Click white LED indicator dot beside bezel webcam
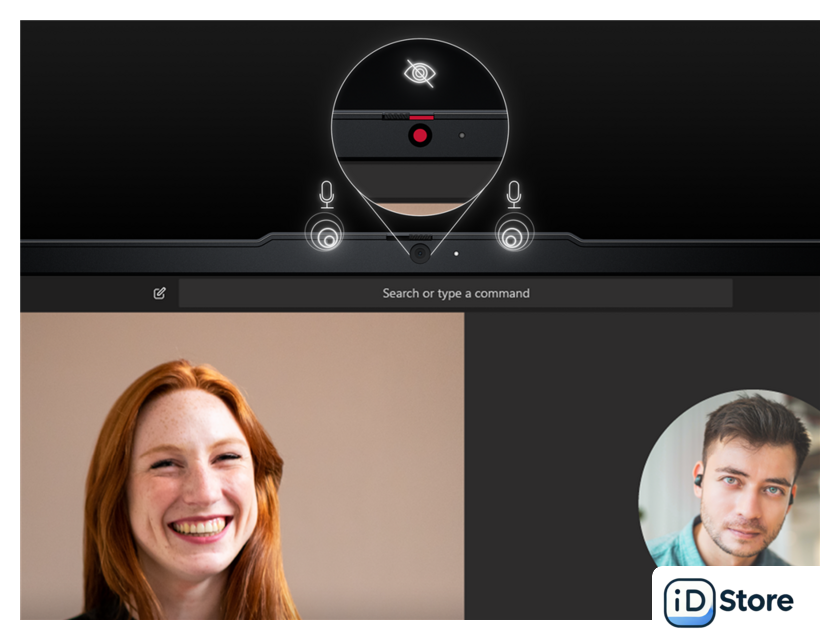Image resolution: width=840 pixels, height=640 pixels. 456,254
